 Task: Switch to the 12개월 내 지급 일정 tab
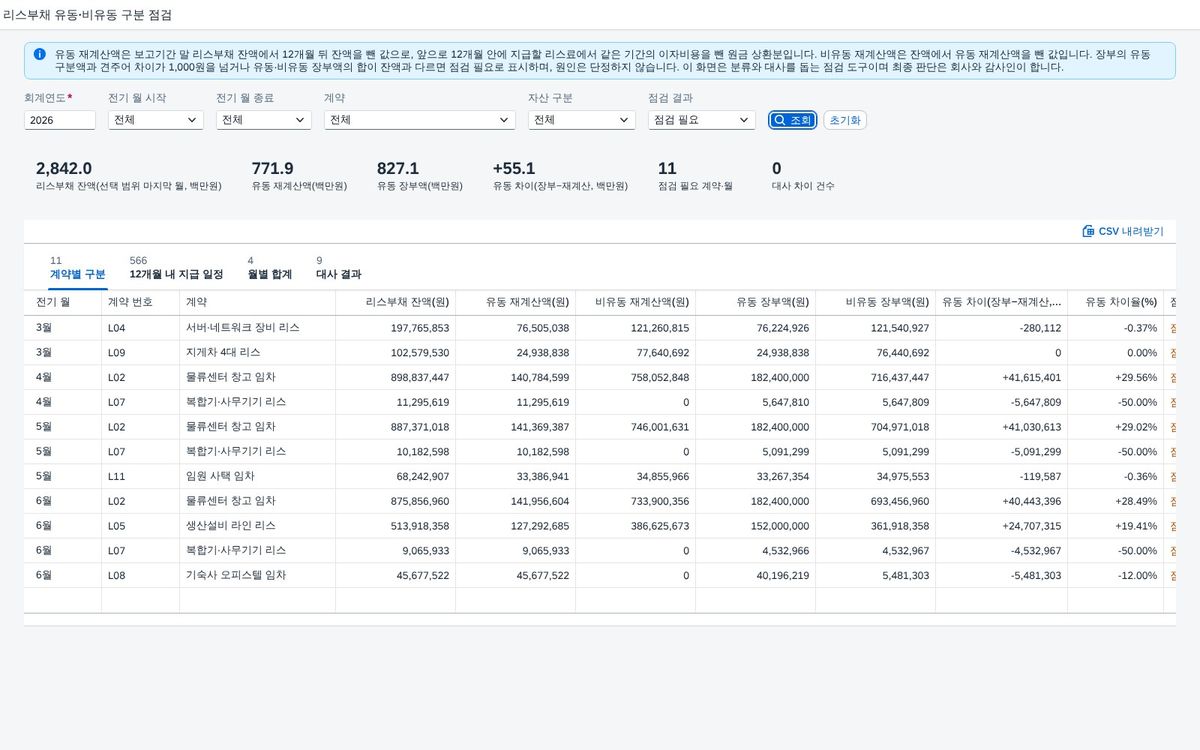point(176,268)
